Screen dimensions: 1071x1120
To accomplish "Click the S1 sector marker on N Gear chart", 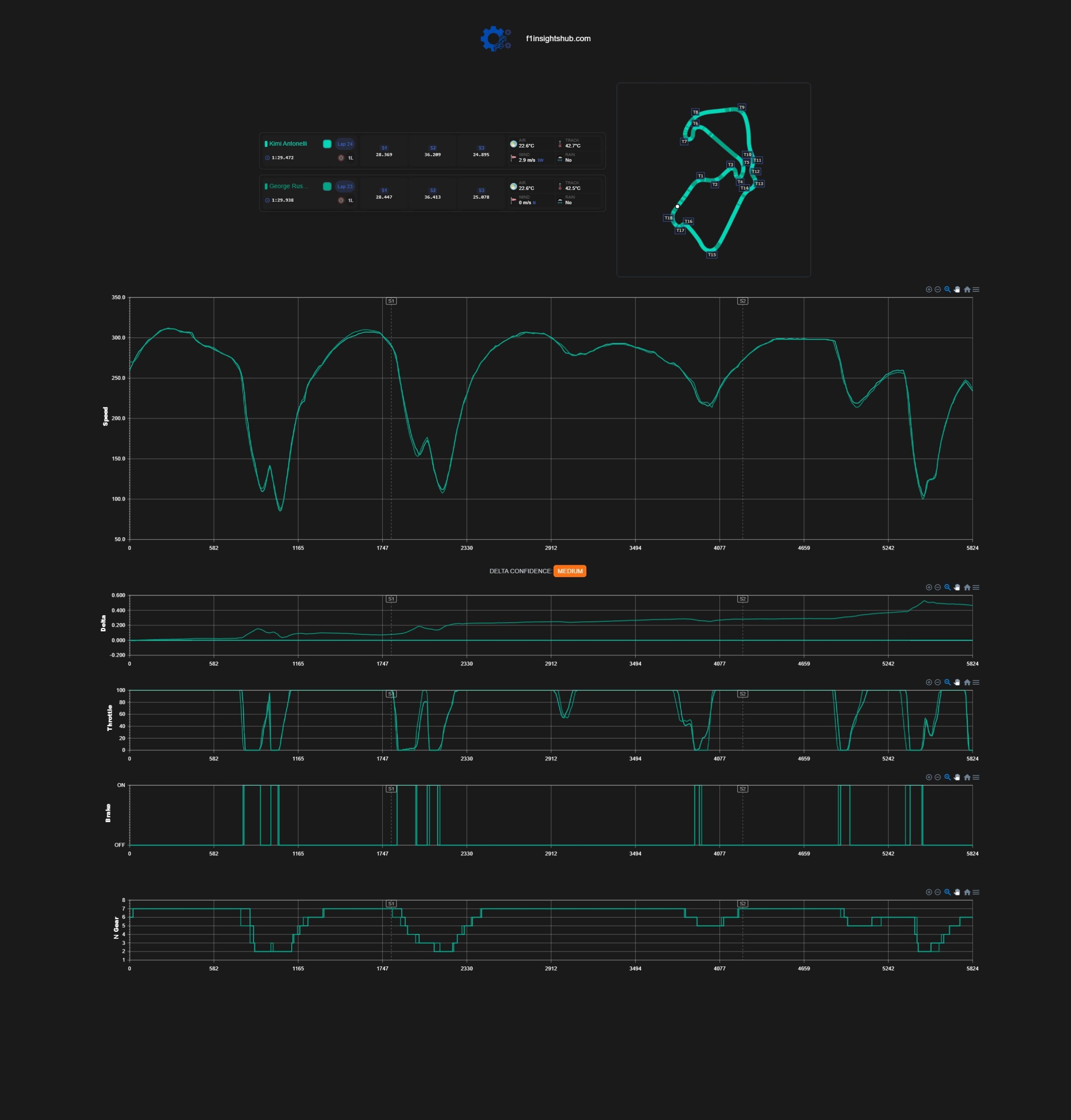I will 391,903.
